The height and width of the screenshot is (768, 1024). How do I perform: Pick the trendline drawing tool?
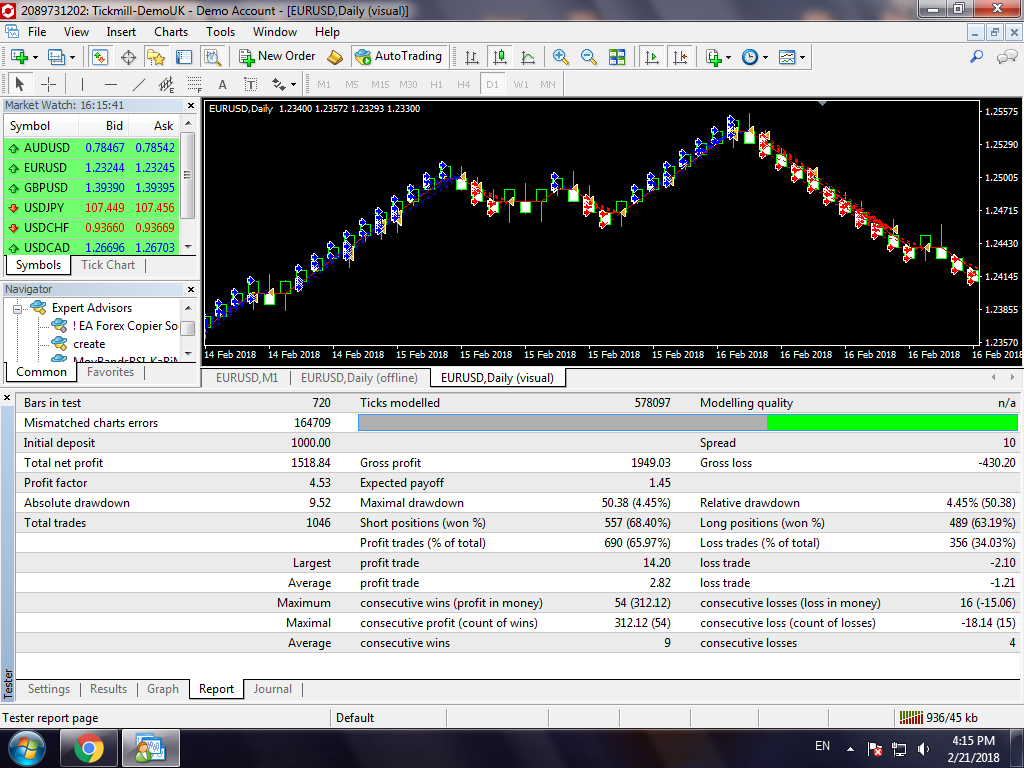click(x=139, y=84)
